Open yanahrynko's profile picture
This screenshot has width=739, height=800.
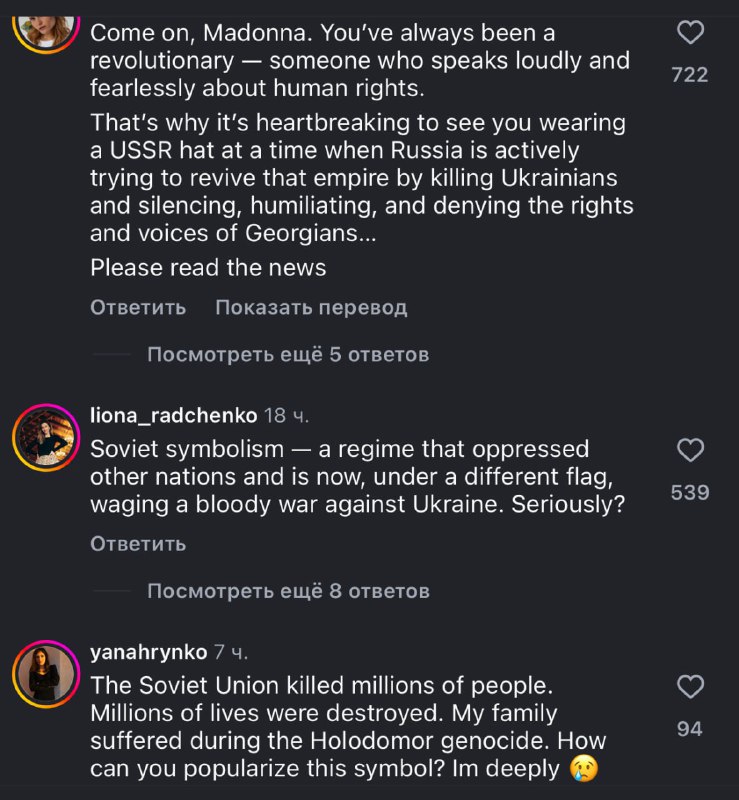[46, 673]
